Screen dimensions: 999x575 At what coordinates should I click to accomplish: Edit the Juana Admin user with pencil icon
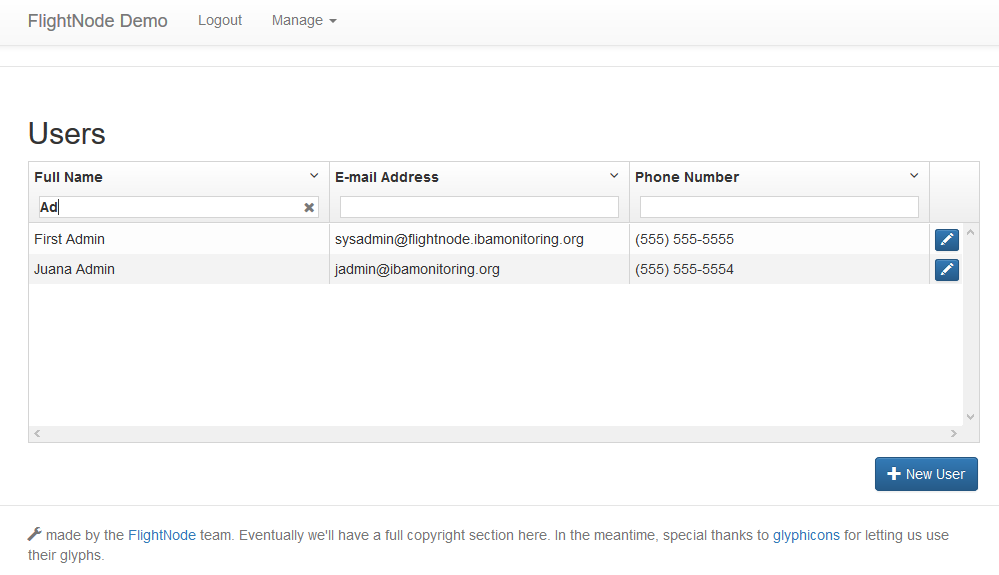tap(947, 269)
